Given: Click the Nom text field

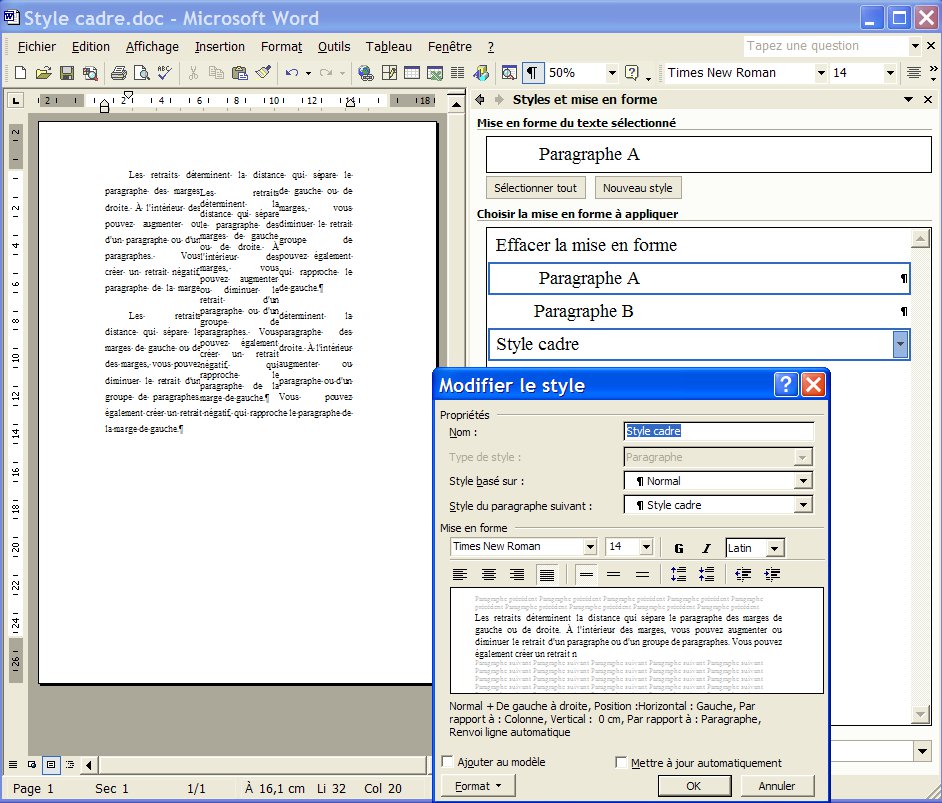Looking at the screenshot, I should pyautogui.click(x=719, y=431).
